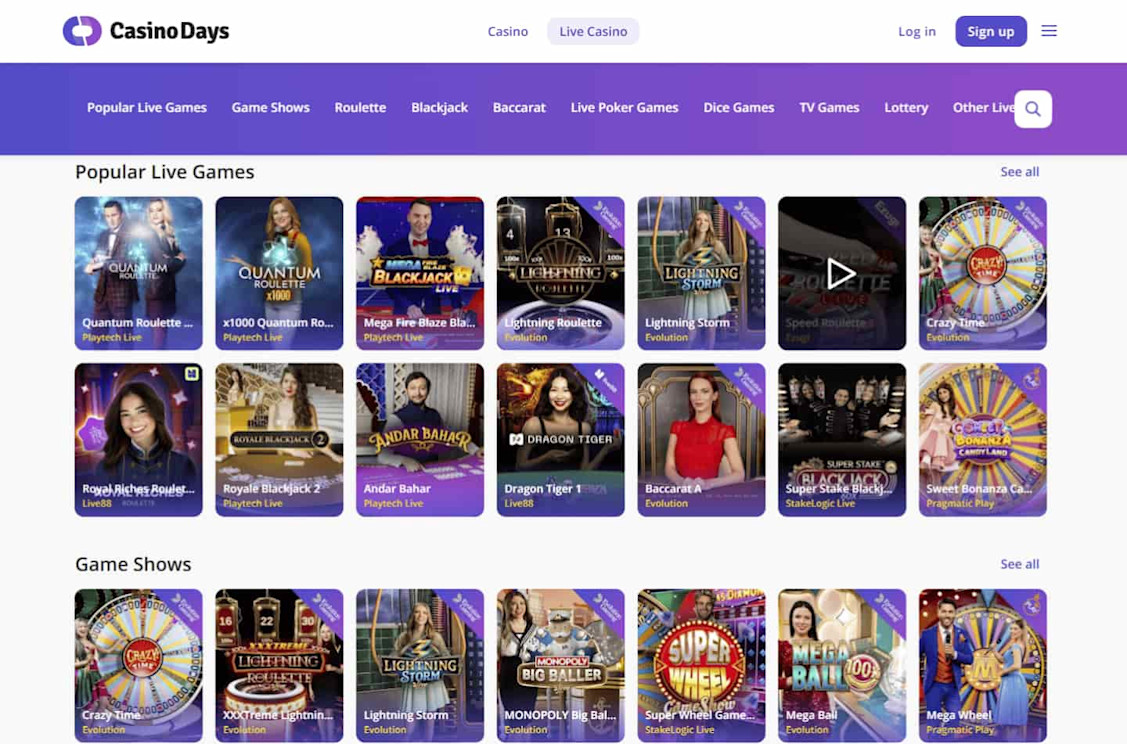Click the Log in link
The image size is (1127, 744).
(x=917, y=32)
